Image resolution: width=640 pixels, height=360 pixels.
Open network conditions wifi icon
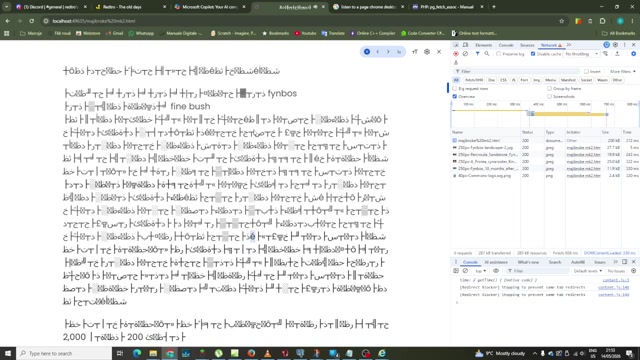point(605,54)
